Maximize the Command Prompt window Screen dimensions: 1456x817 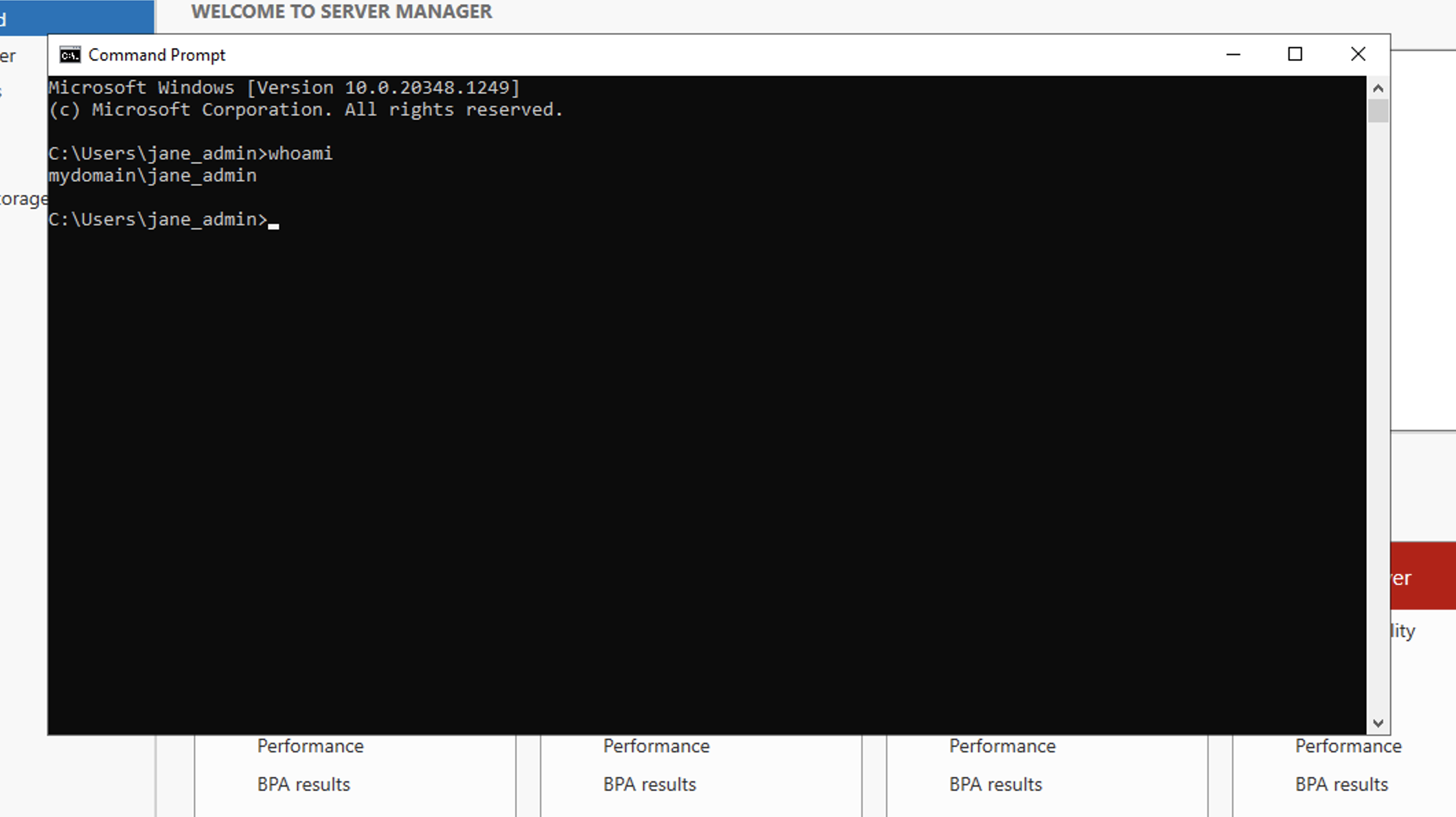pos(1295,54)
